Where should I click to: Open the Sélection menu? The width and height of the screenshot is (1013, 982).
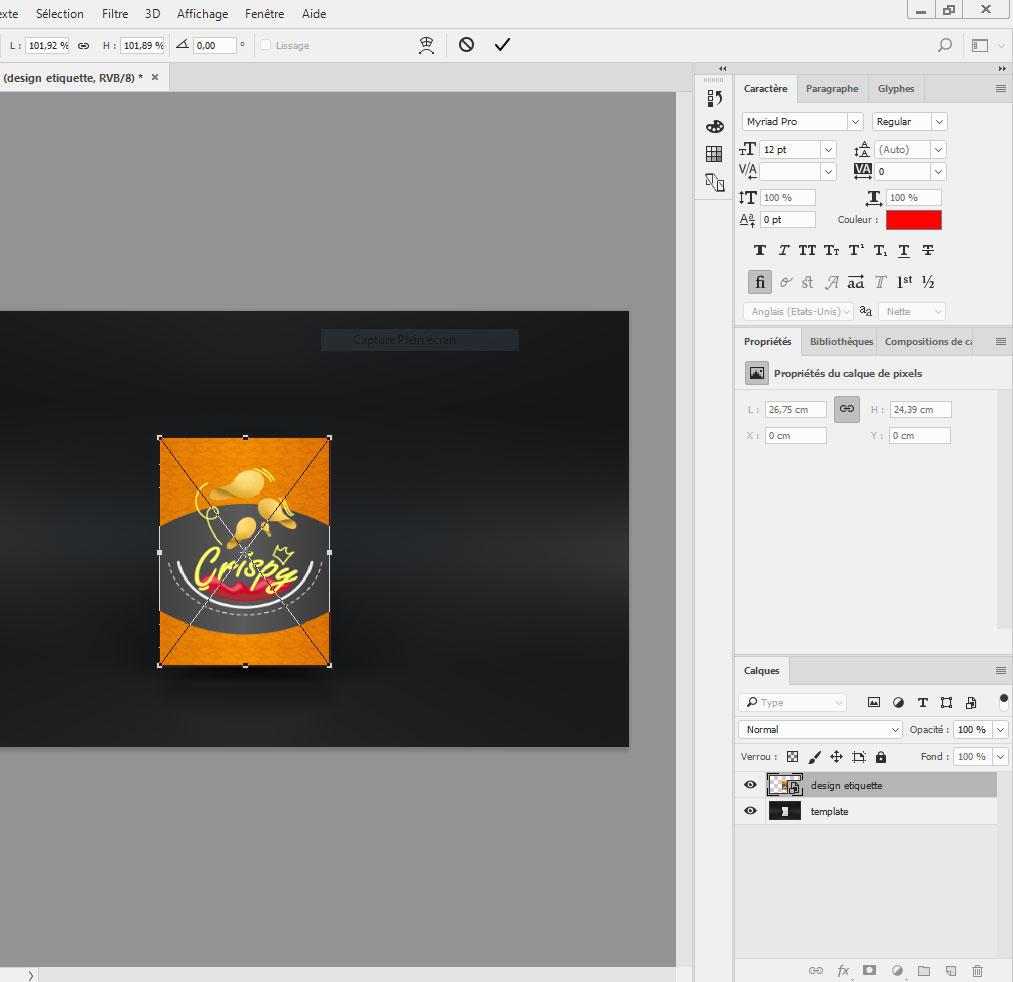[59, 14]
